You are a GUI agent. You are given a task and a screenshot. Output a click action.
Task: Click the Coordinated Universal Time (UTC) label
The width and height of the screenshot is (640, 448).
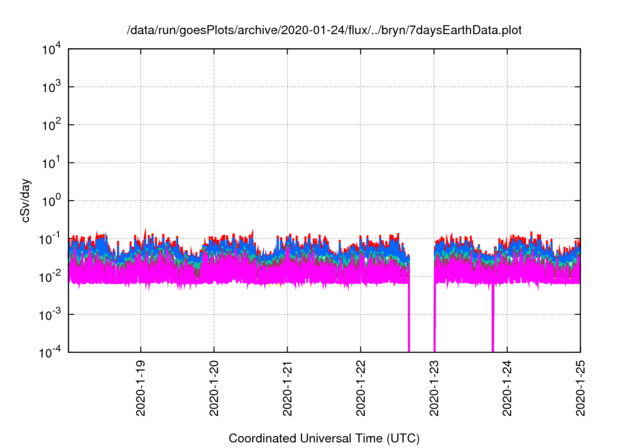324,438
